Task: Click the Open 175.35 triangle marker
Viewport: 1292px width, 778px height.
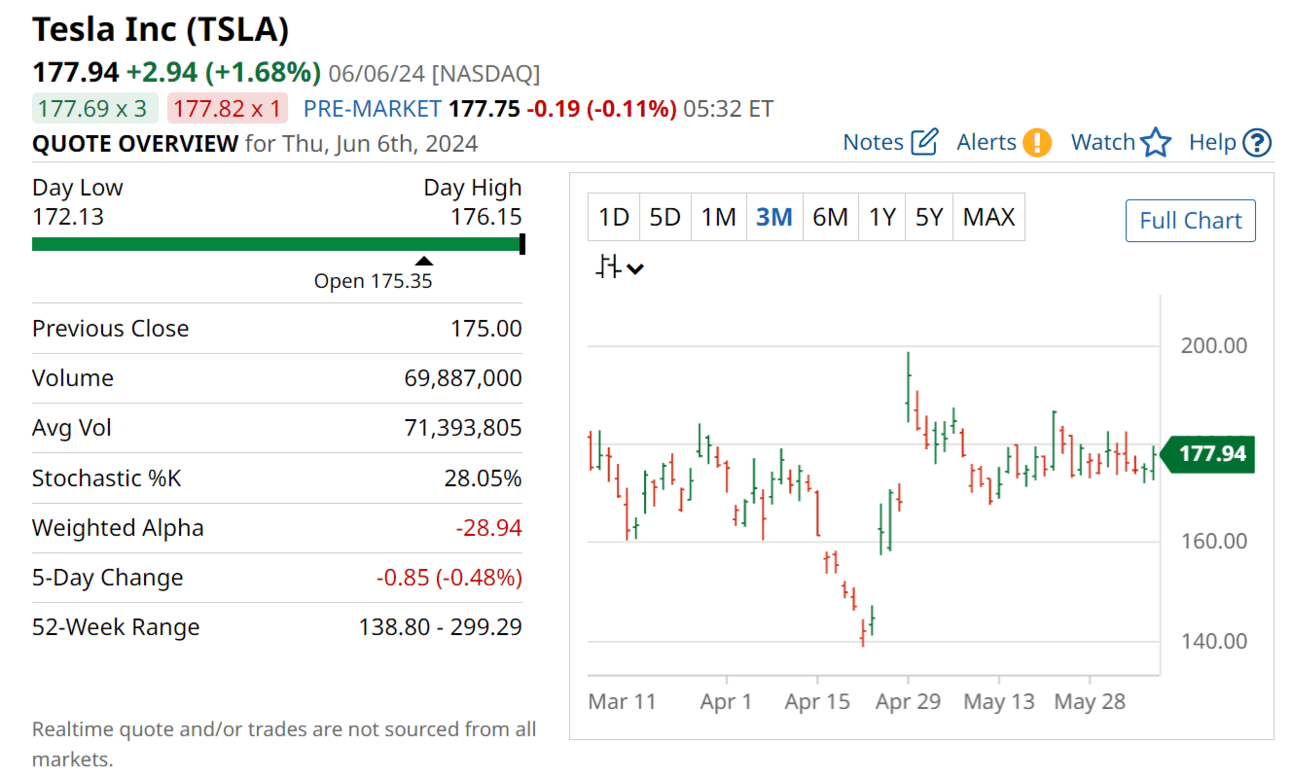Action: click(424, 261)
